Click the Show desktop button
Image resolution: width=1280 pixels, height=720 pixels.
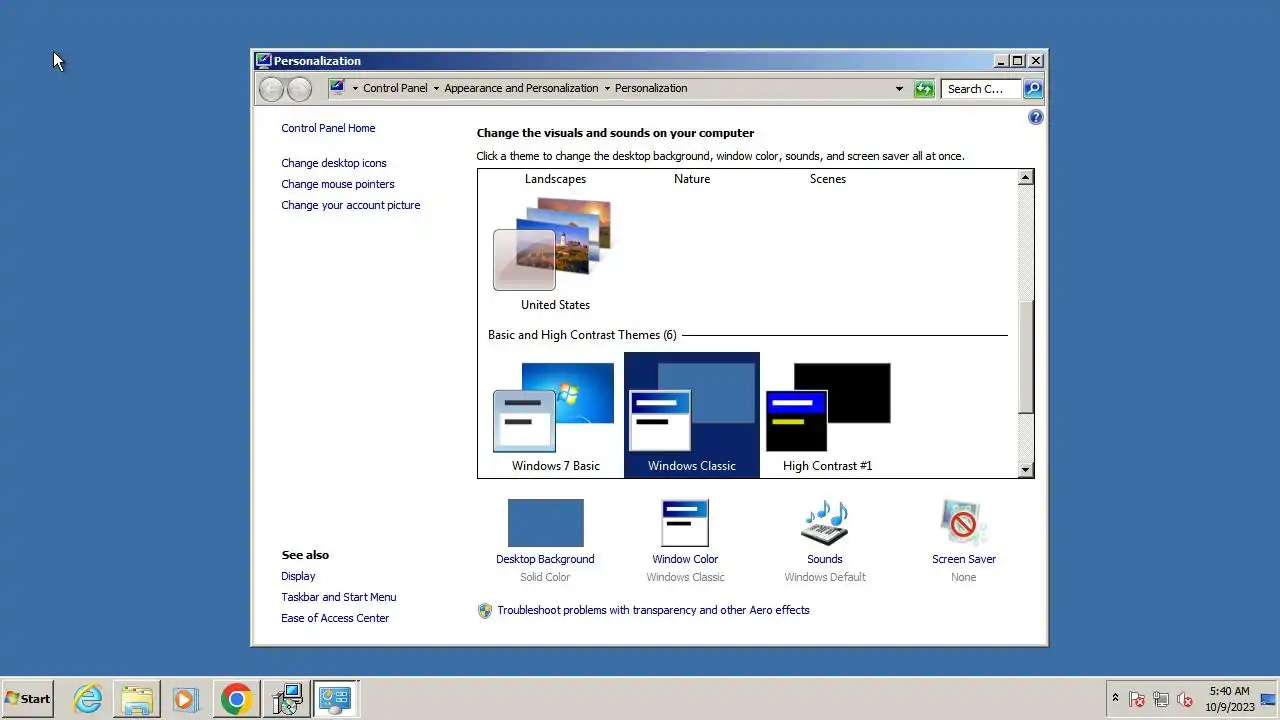(1270, 699)
